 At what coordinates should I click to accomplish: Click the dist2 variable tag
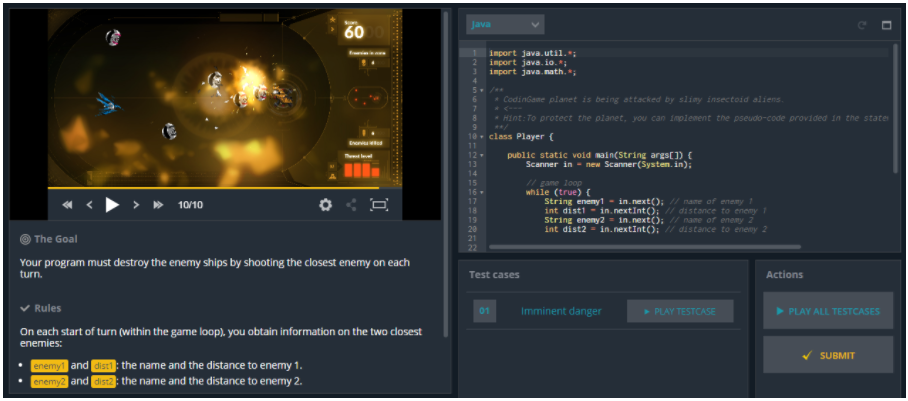click(104, 381)
